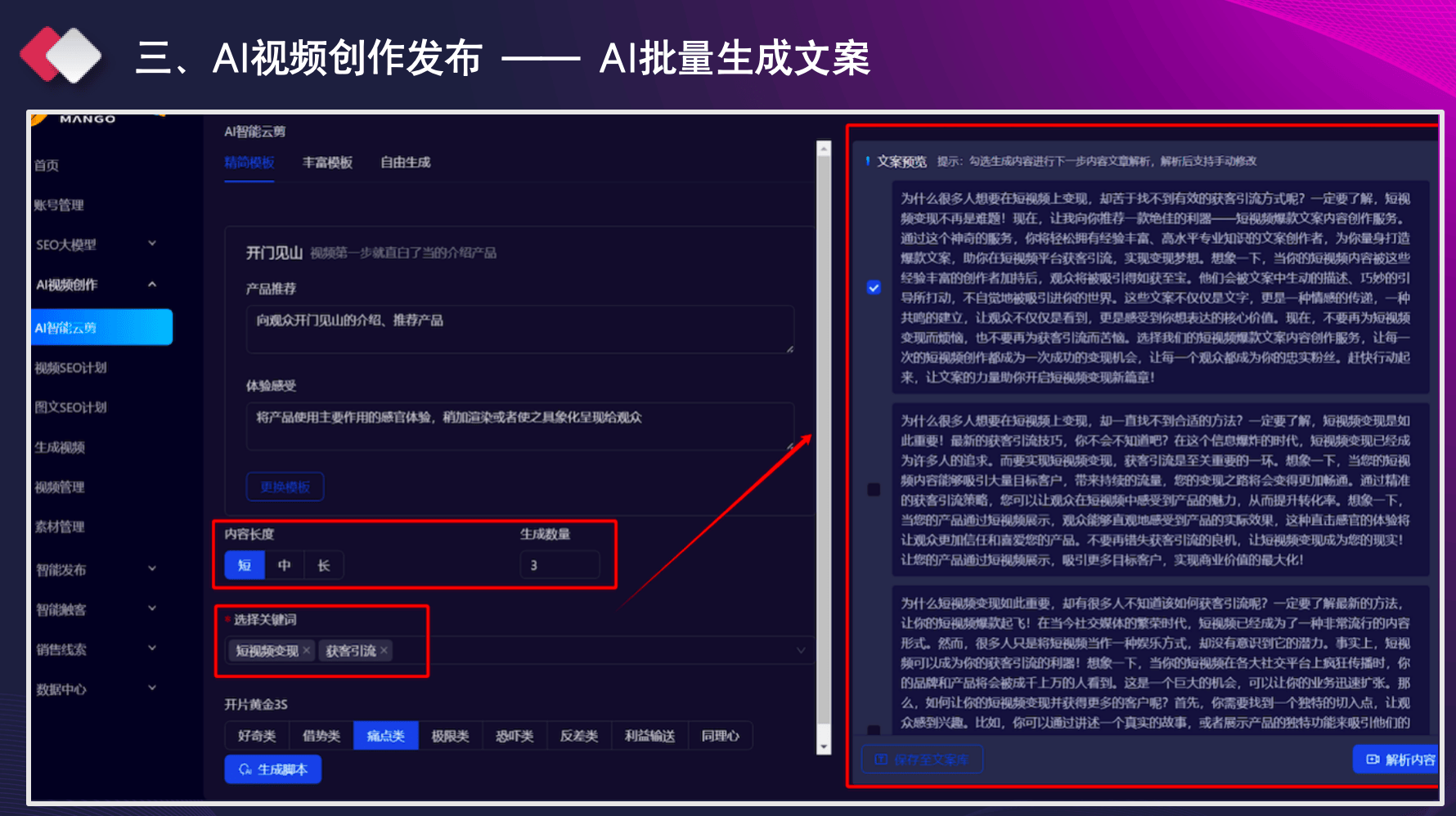Screen dimensions: 1456x816
Task: Click the 保存至文案库 save button
Action: (922, 760)
